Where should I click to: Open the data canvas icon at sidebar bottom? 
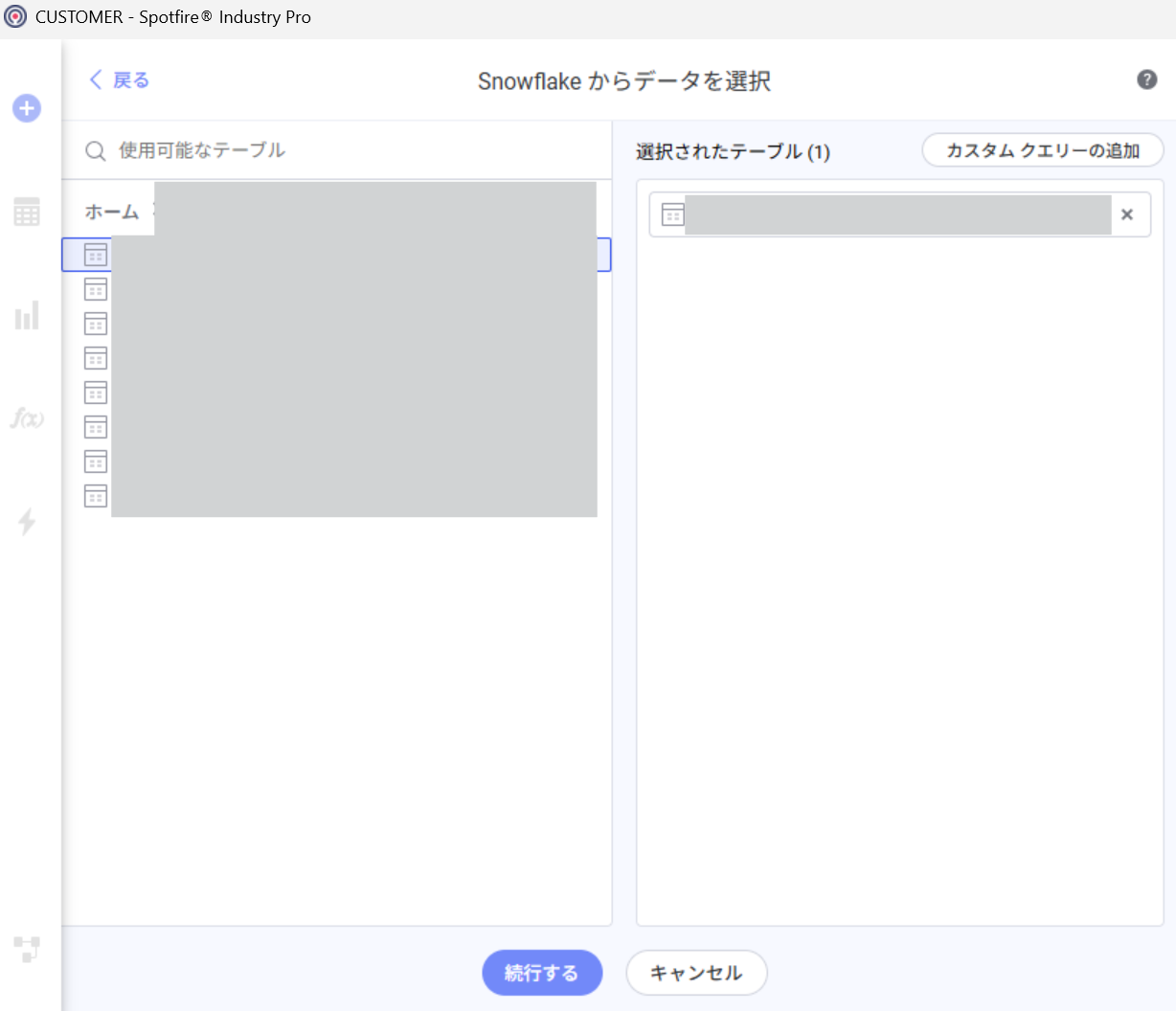click(27, 949)
